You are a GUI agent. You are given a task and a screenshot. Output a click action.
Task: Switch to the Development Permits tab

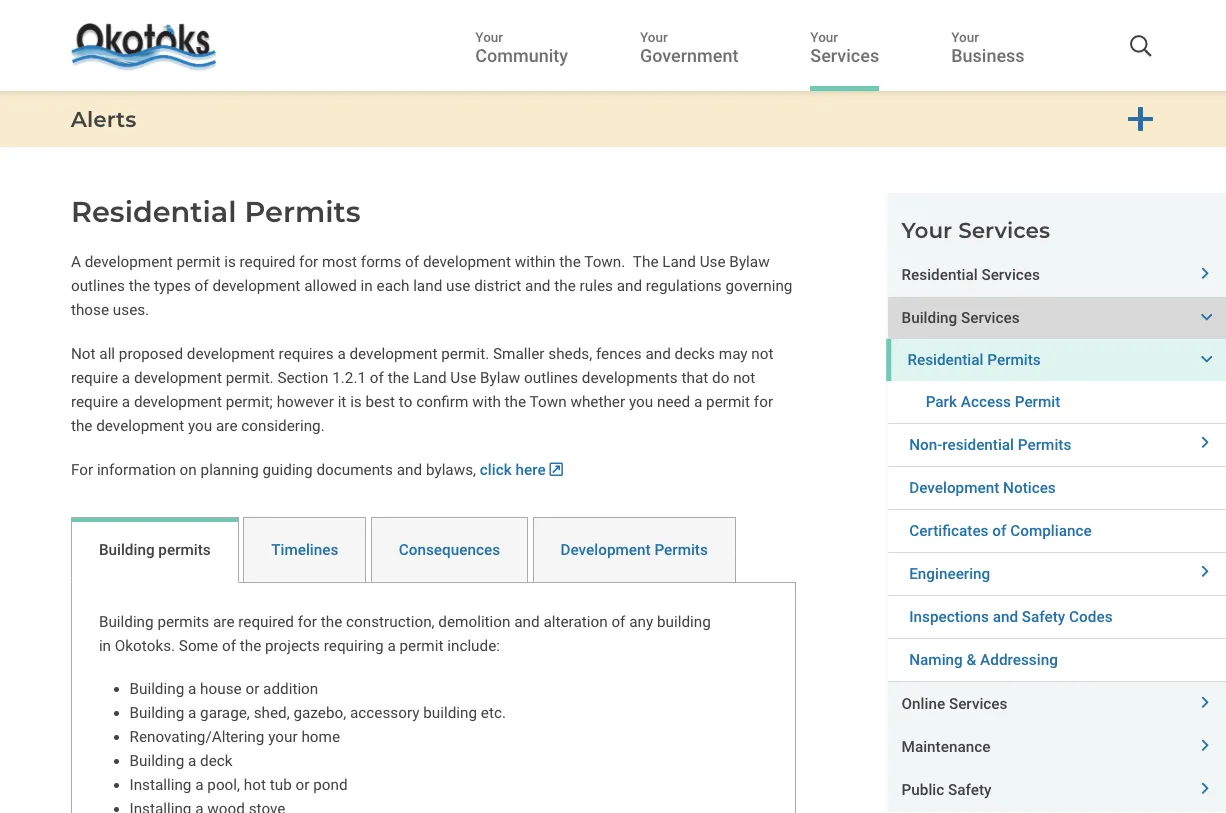tap(634, 550)
